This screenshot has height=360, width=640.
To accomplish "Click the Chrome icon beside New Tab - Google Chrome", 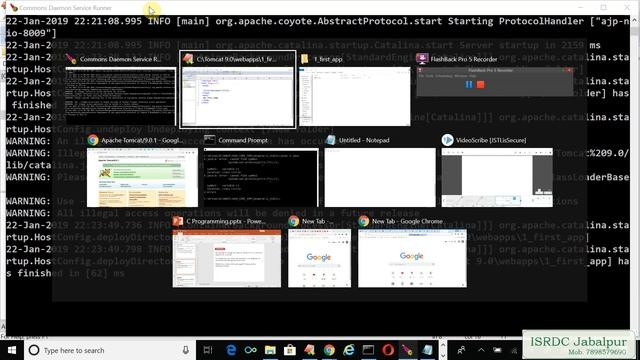I will point(364,221).
